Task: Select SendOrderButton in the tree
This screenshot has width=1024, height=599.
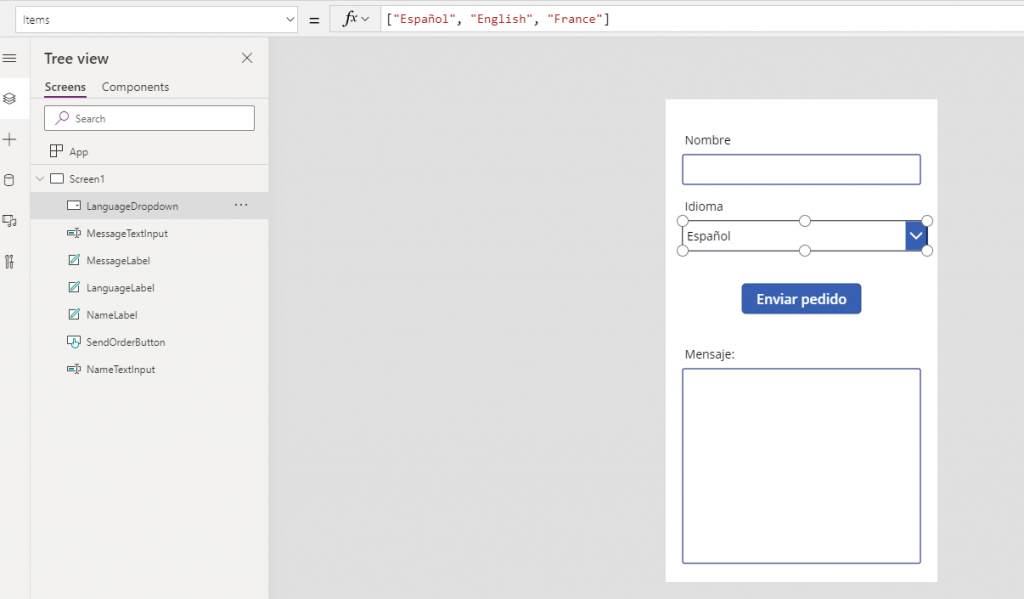Action: pyautogui.click(x=125, y=342)
